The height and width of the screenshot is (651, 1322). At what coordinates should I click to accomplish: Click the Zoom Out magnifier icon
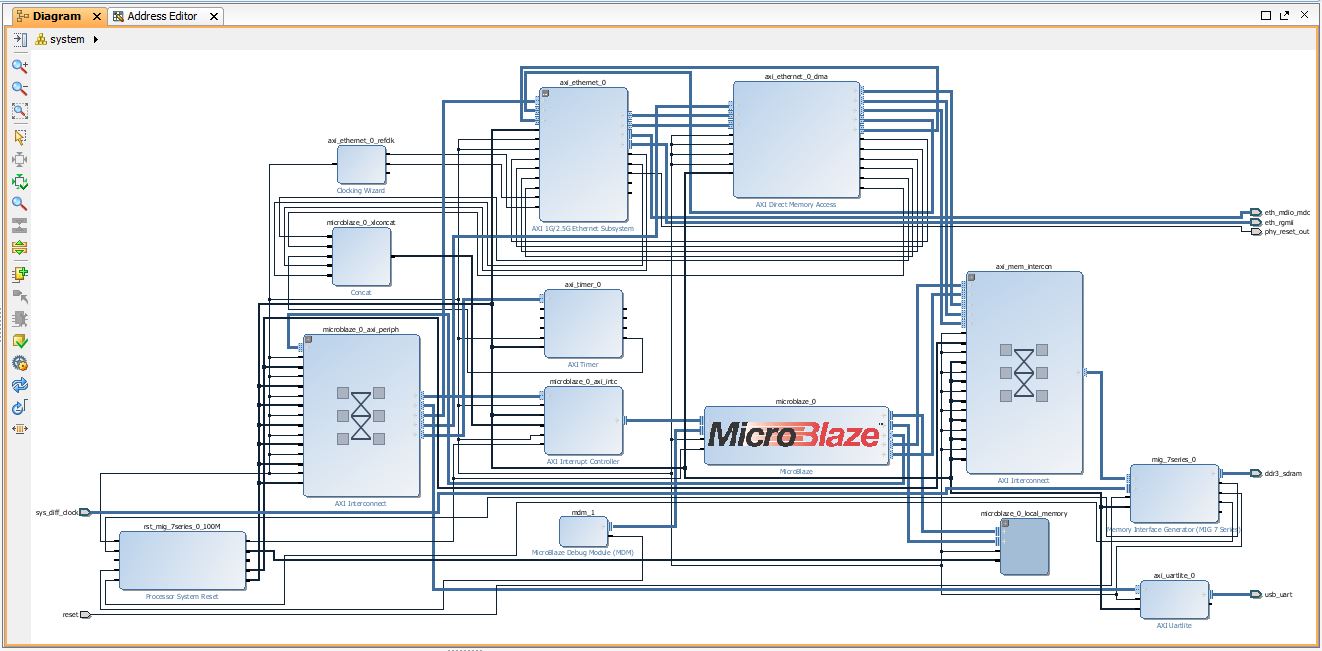click(x=19, y=89)
